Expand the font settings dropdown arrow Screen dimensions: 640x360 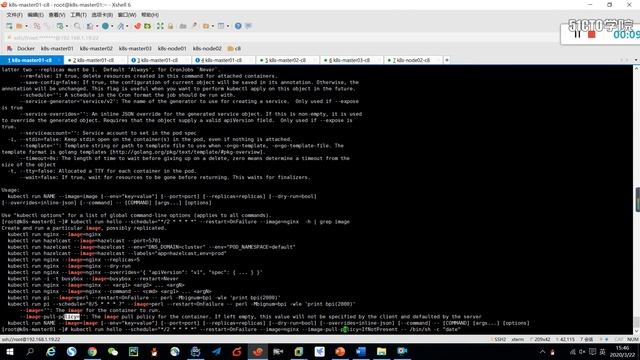click(127, 26)
